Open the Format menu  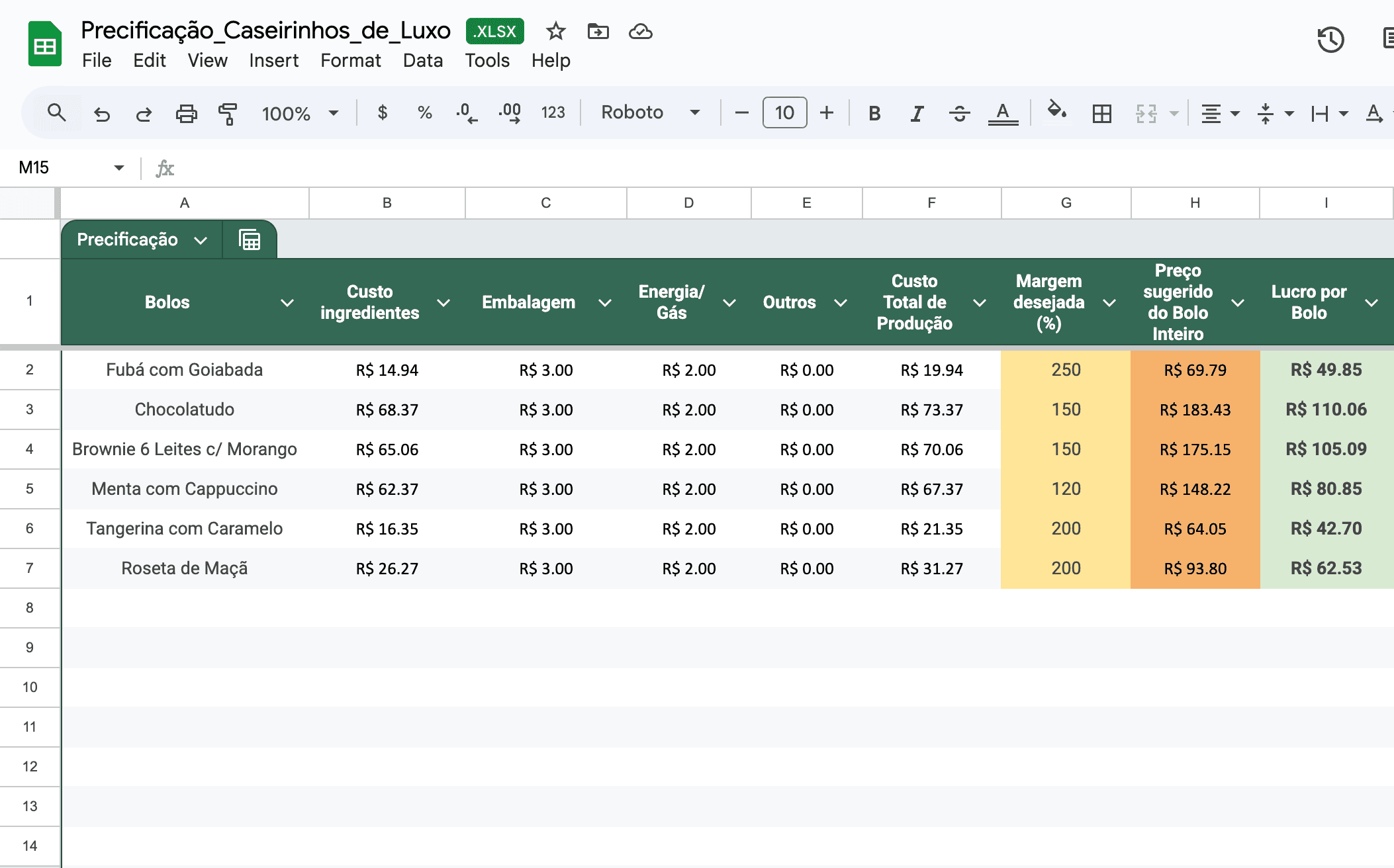(x=350, y=60)
